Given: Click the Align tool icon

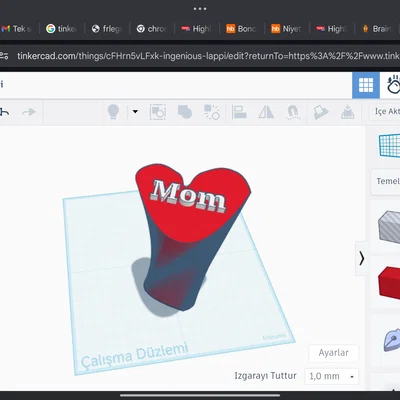Looking at the screenshot, I should [239, 112].
